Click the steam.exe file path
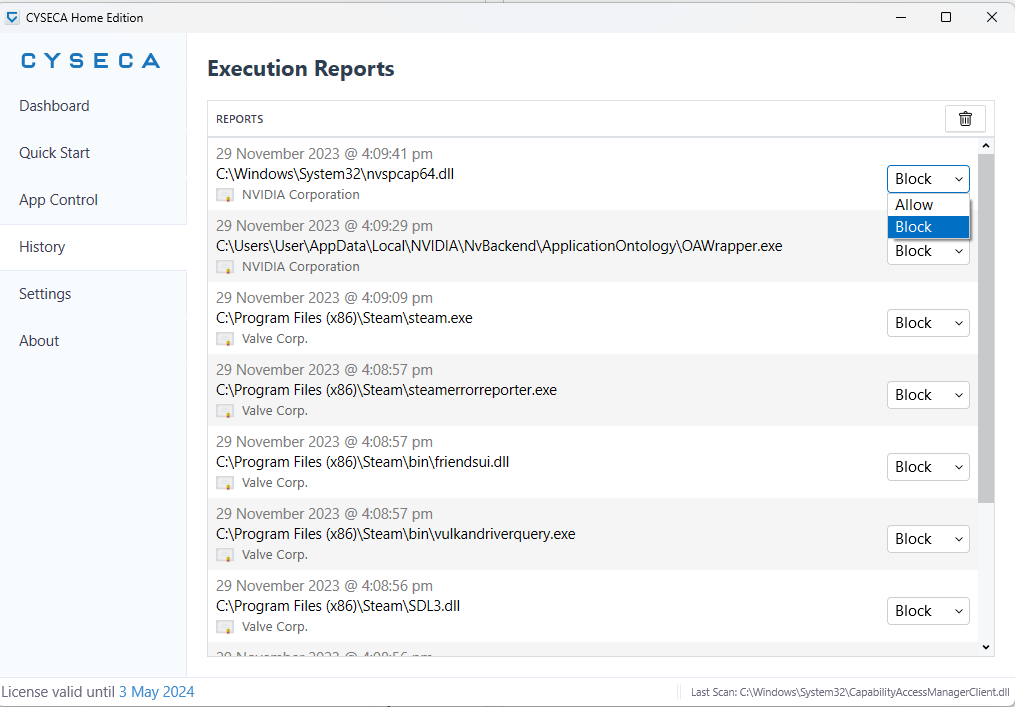This screenshot has width=1015, height=707. (x=344, y=318)
